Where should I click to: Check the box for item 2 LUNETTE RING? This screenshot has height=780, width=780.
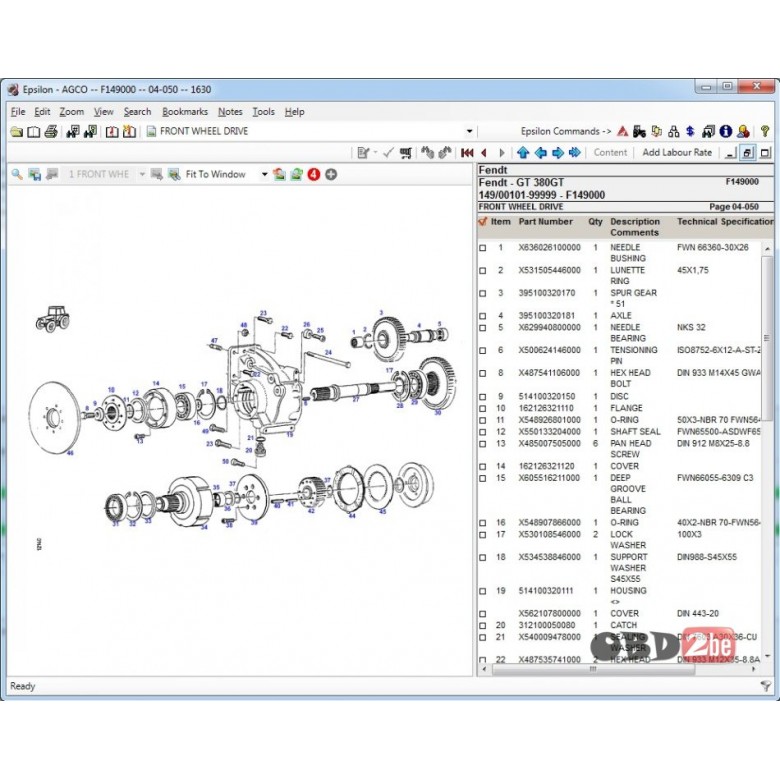(x=482, y=271)
